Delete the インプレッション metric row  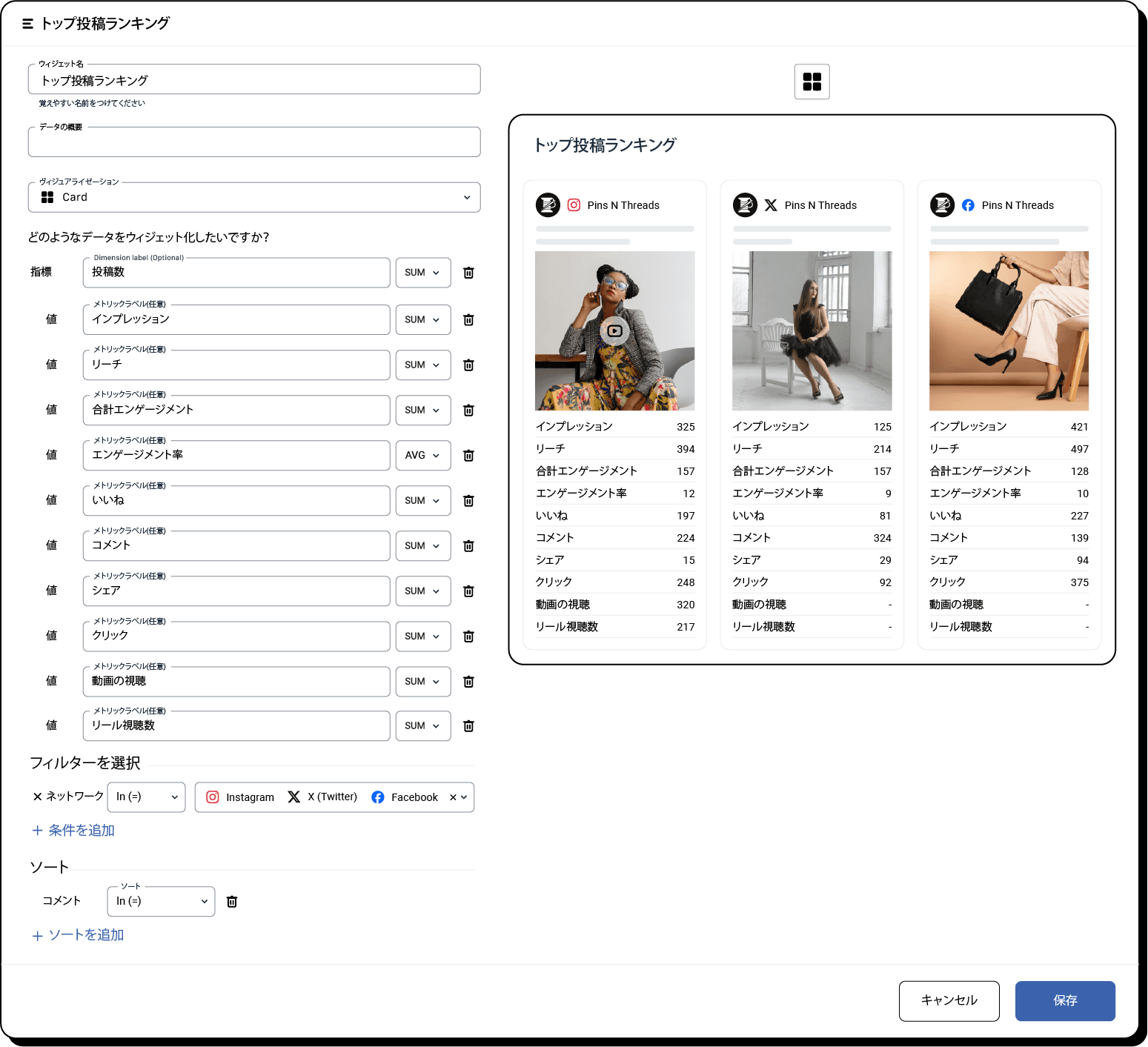click(x=468, y=320)
